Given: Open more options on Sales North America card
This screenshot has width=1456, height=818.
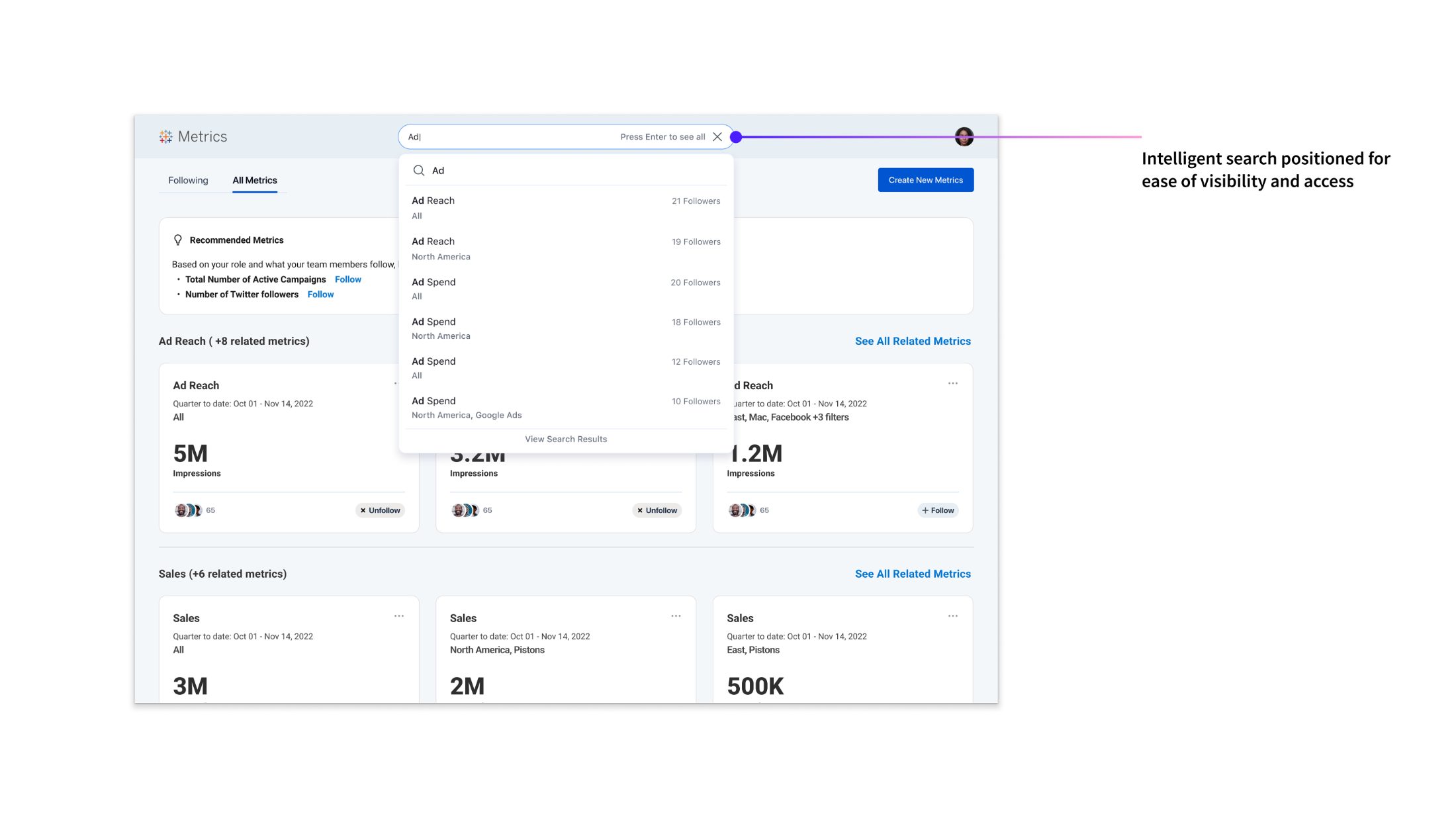Looking at the screenshot, I should tap(676, 616).
